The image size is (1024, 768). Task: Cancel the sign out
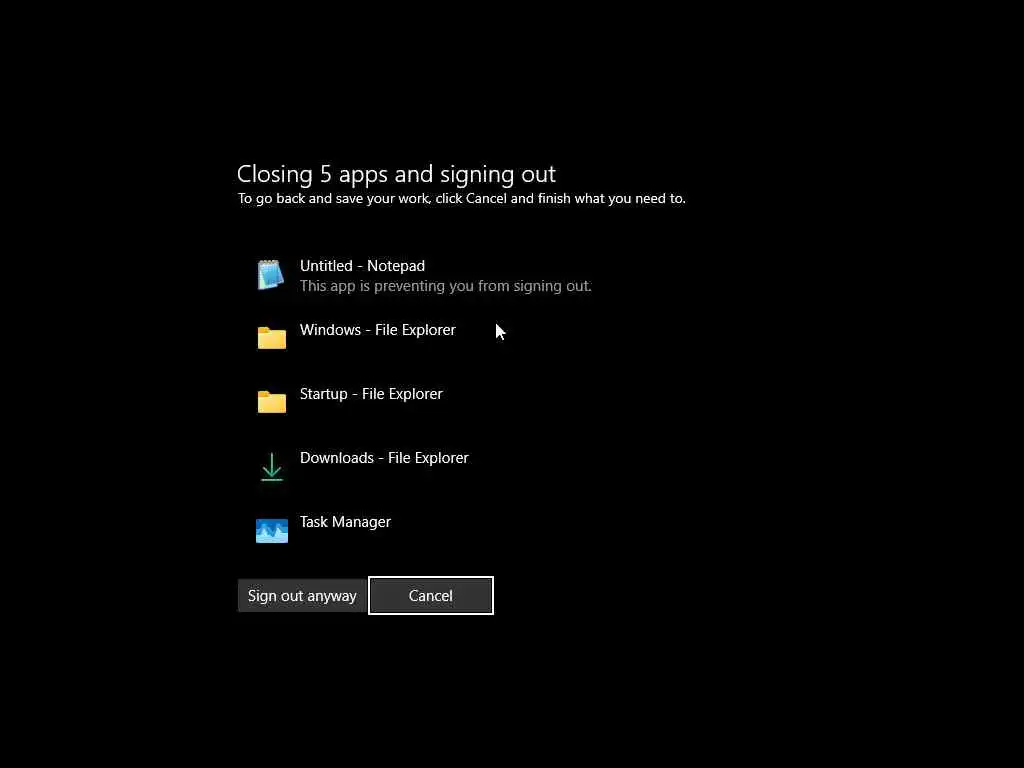(430, 596)
